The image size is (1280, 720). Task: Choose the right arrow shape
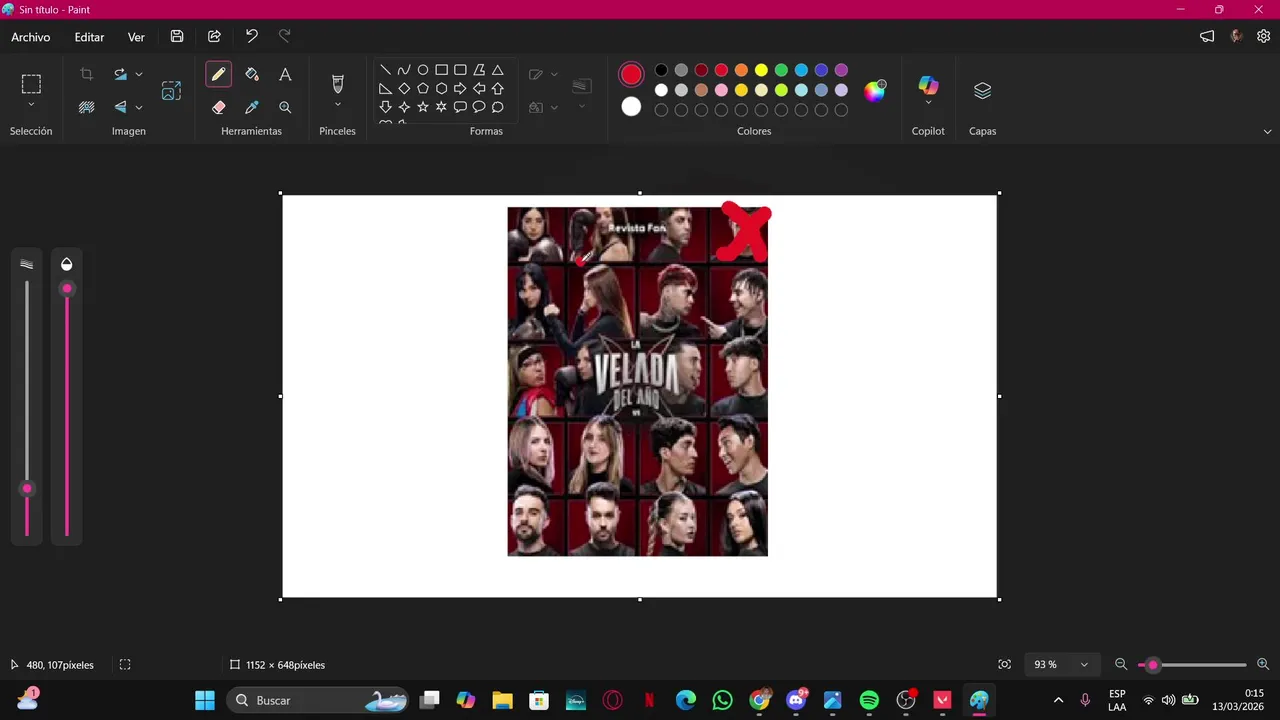pyautogui.click(x=460, y=89)
